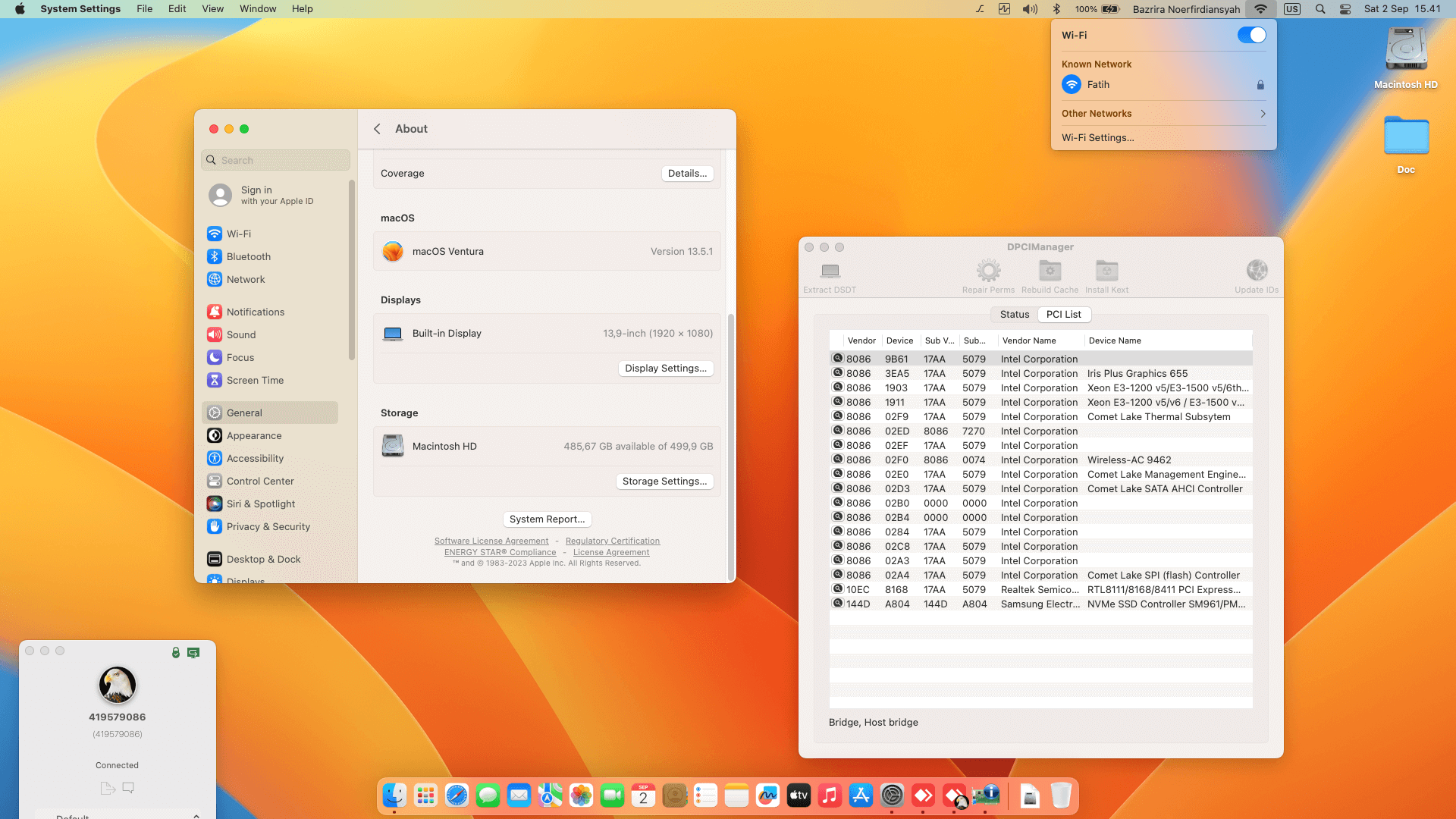
Task: Open the Software License Agreement link
Action: [x=491, y=541]
